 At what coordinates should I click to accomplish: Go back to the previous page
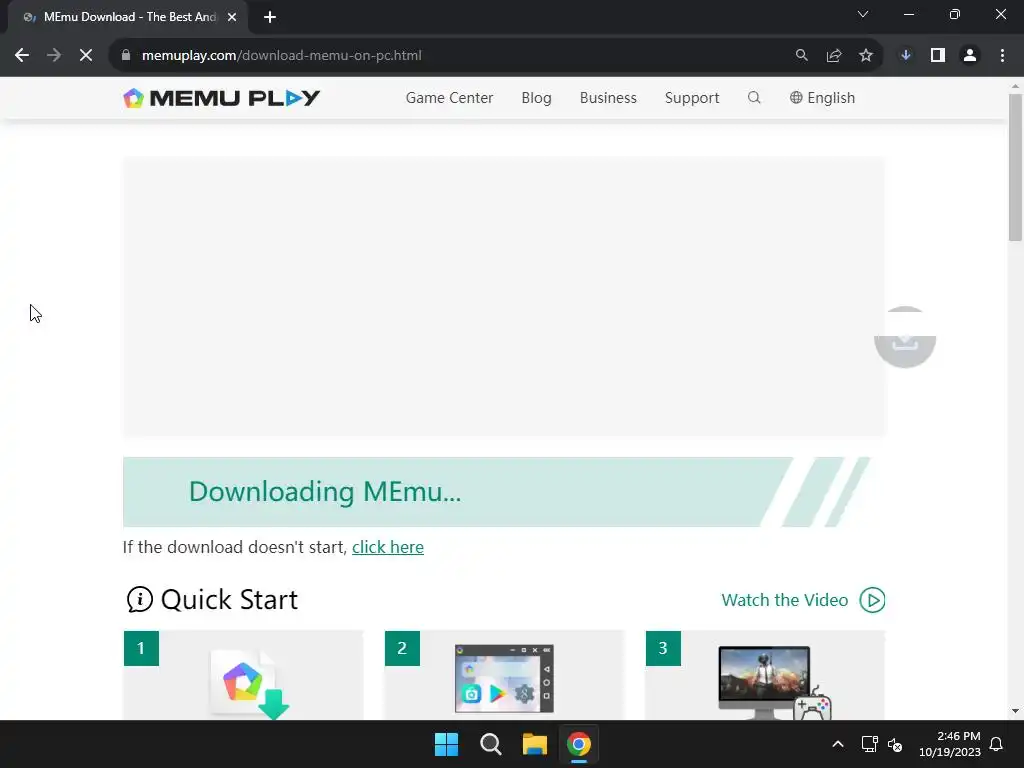tap(22, 56)
